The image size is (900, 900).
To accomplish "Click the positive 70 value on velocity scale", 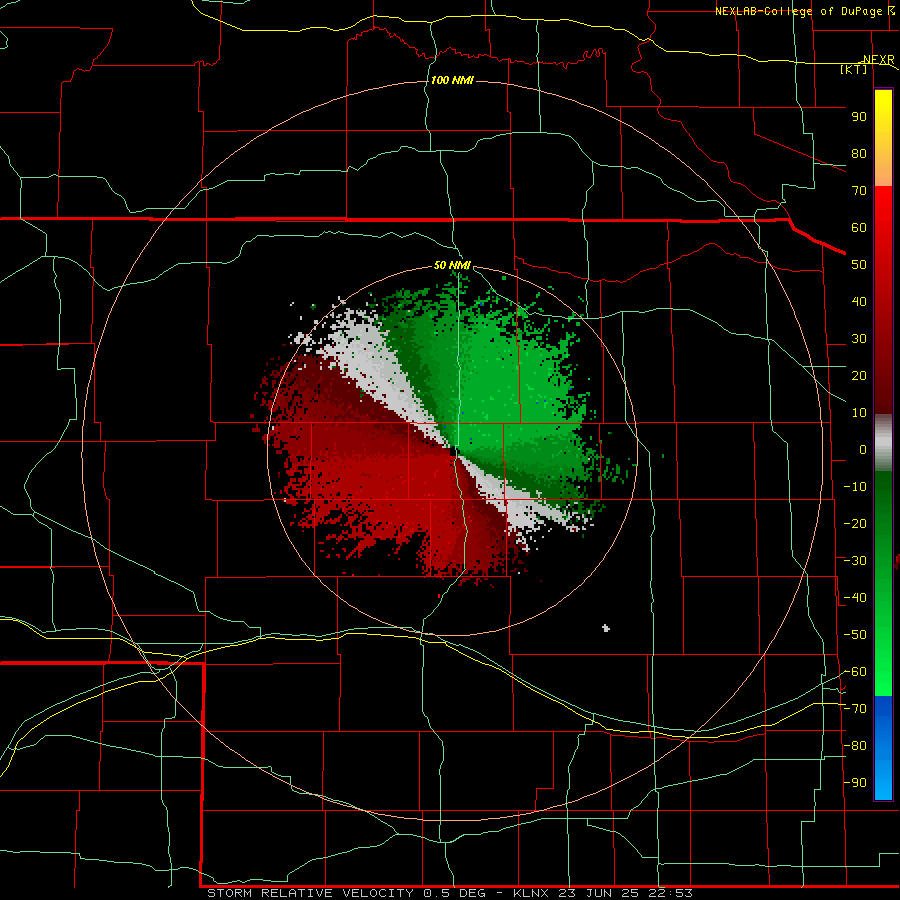I will (x=859, y=191).
